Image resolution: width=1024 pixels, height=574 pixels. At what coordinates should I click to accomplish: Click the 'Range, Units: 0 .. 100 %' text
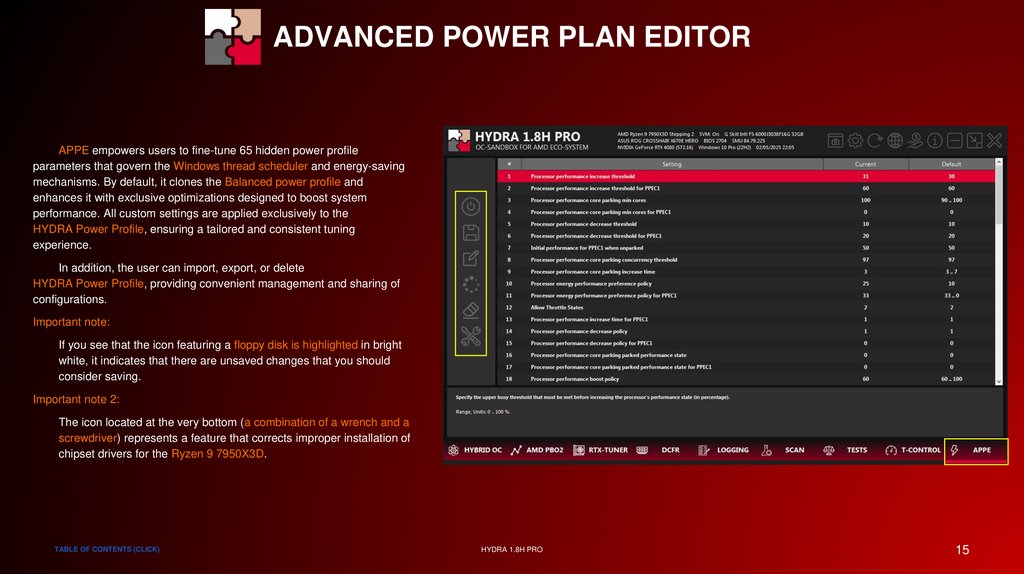(x=483, y=412)
